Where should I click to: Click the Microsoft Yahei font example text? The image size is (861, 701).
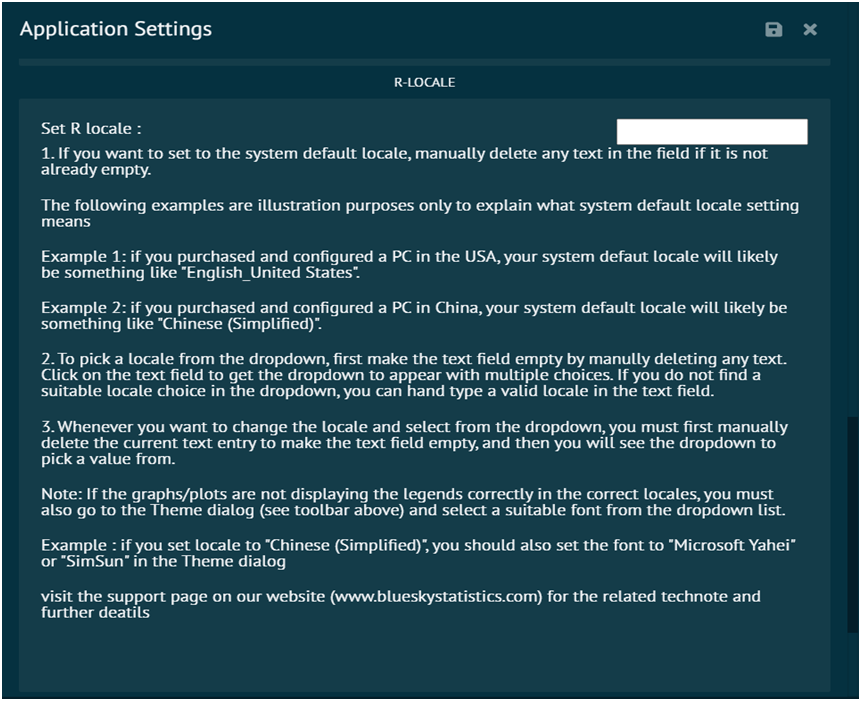point(731,545)
